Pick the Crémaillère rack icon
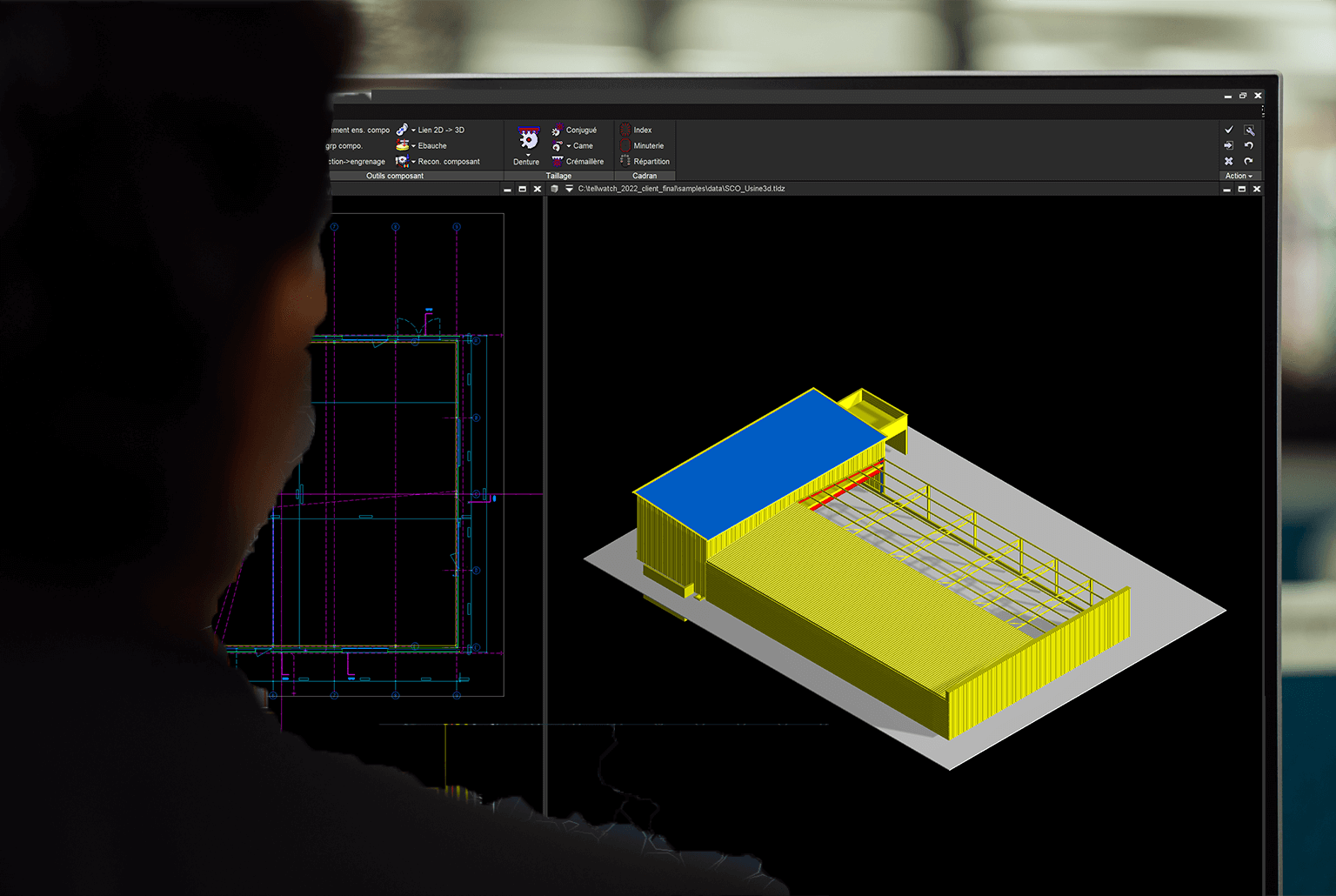 tap(557, 161)
